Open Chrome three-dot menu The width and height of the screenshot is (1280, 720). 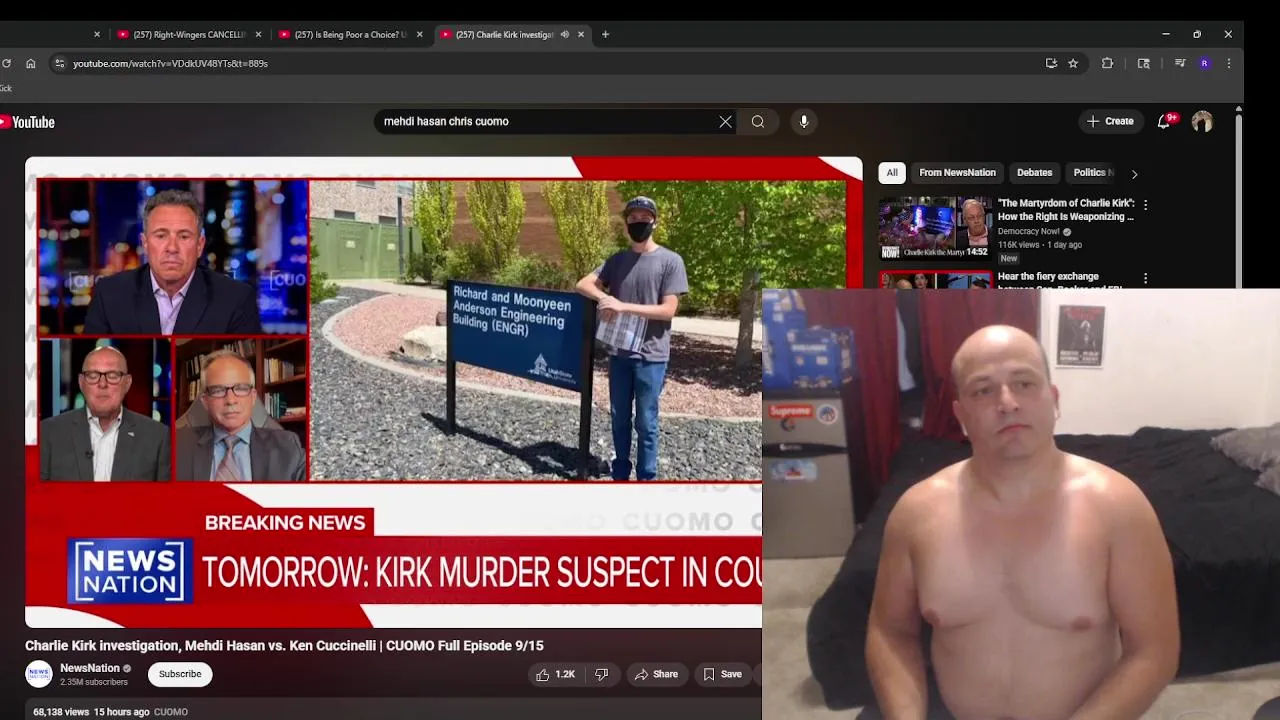(x=1229, y=63)
